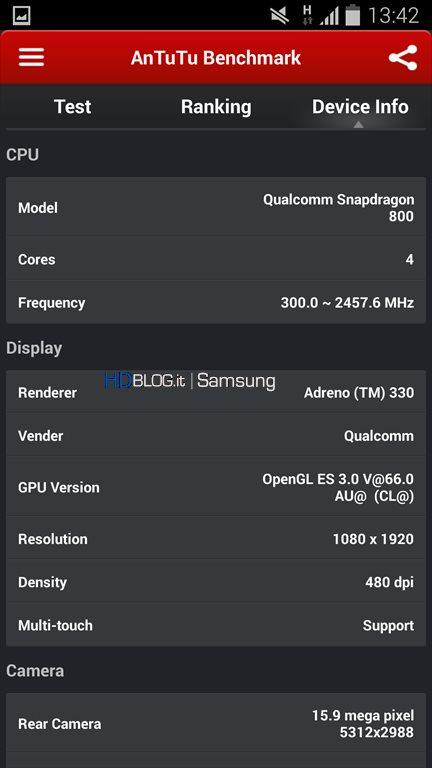The height and width of the screenshot is (768, 432).
Task: Tap the Rear Camera row
Action: [216, 723]
